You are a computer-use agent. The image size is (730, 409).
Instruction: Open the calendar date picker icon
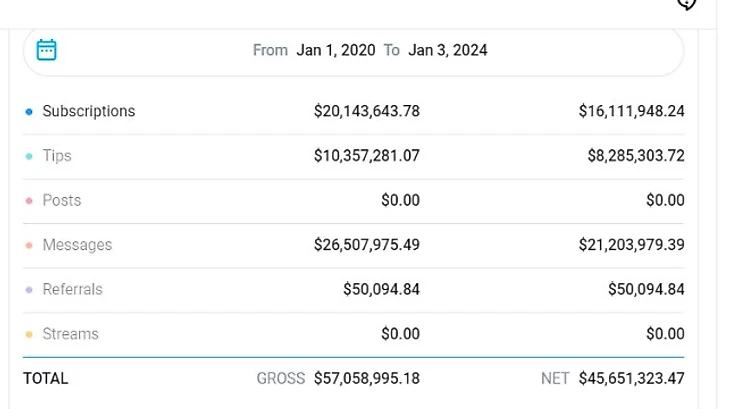pyautogui.click(x=47, y=50)
